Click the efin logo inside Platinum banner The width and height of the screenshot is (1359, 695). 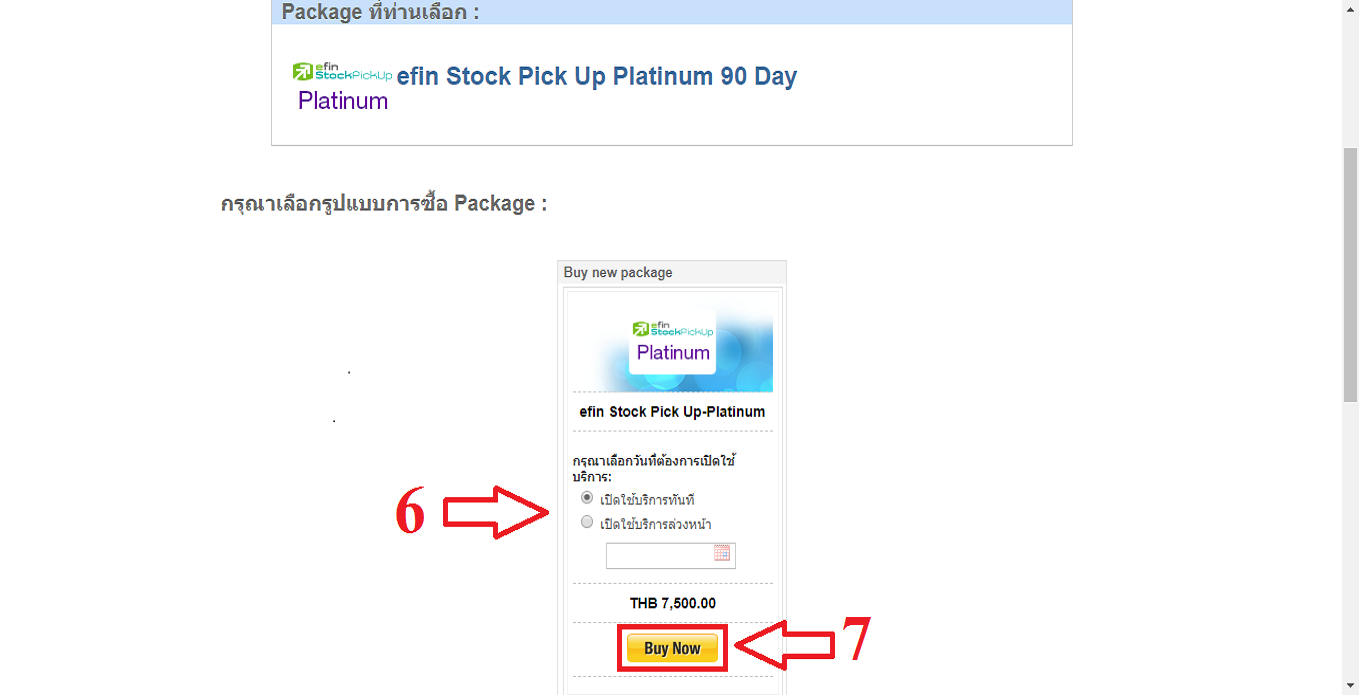(x=673, y=328)
